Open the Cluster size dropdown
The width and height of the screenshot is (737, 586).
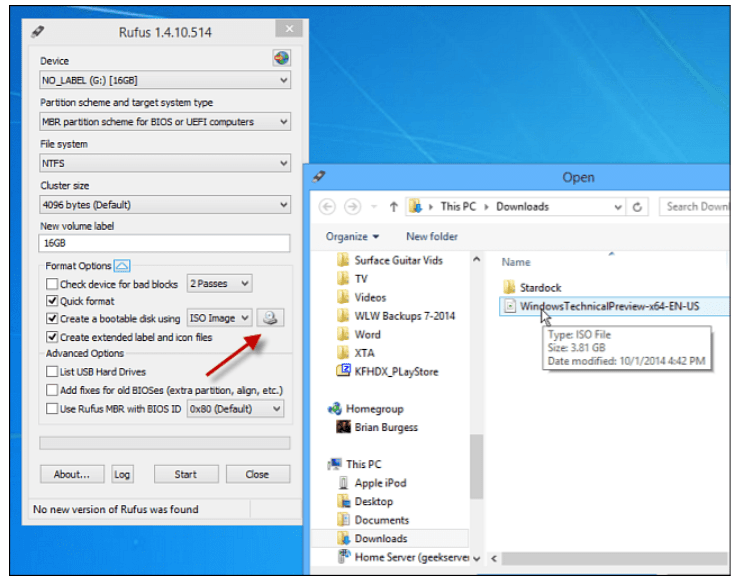pyautogui.click(x=165, y=204)
